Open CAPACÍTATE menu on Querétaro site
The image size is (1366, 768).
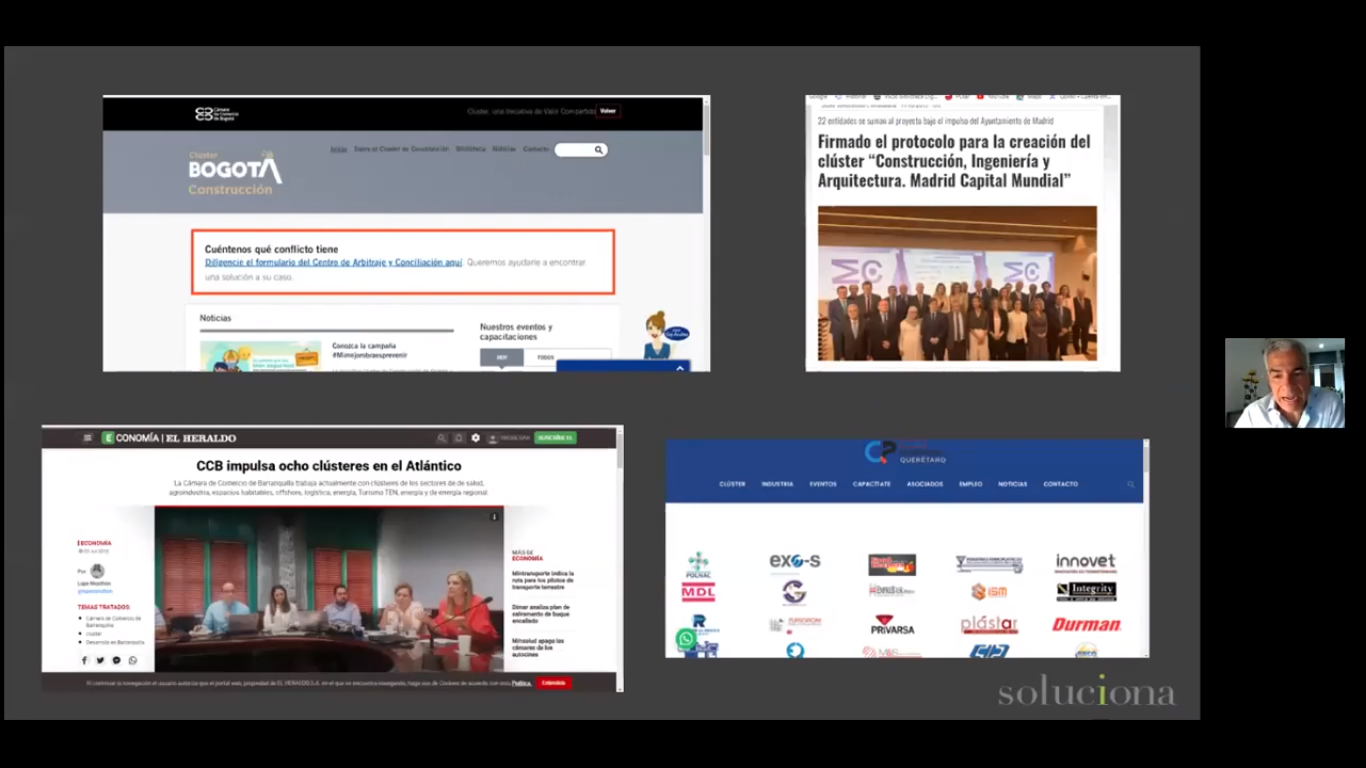point(872,484)
